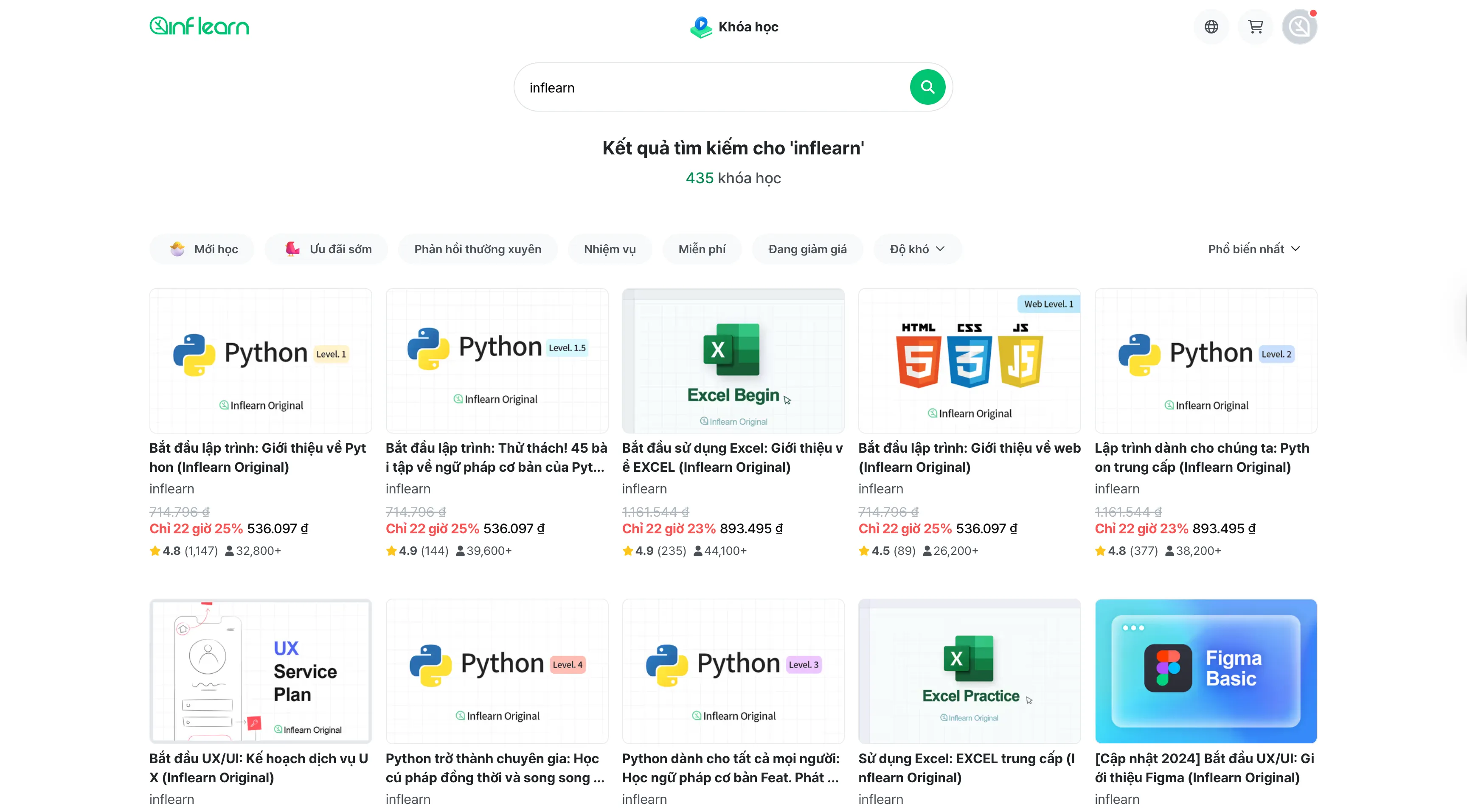Expand the Độ khó dropdown
Image resolution: width=1467 pixels, height=812 pixels.
917,249
